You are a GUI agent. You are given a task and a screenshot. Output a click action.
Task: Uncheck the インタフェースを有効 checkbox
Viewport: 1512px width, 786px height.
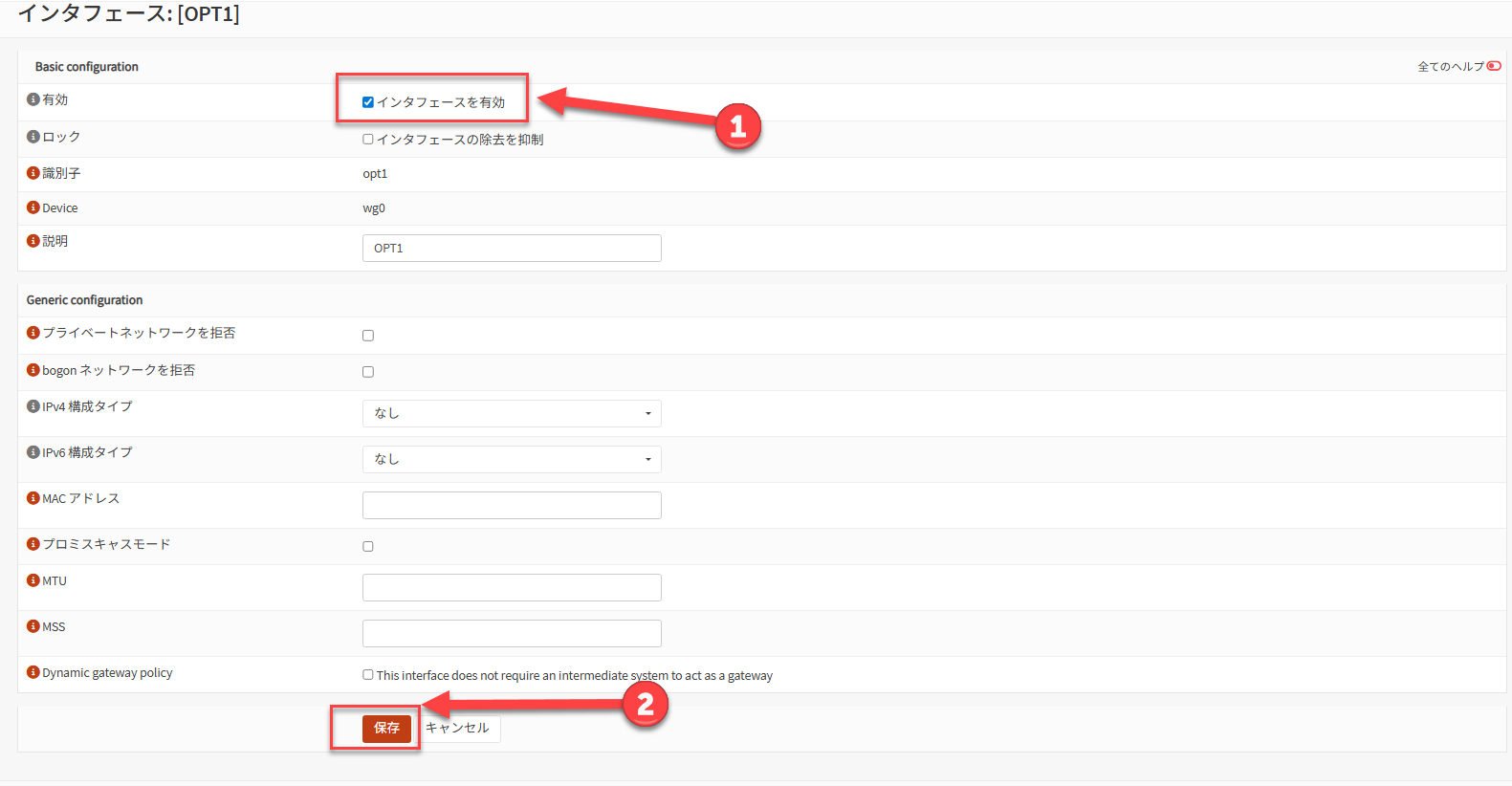click(368, 102)
